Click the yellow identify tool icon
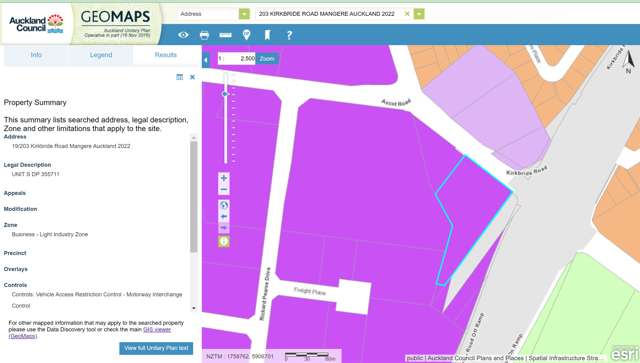640x363 pixels. pyautogui.click(x=224, y=241)
